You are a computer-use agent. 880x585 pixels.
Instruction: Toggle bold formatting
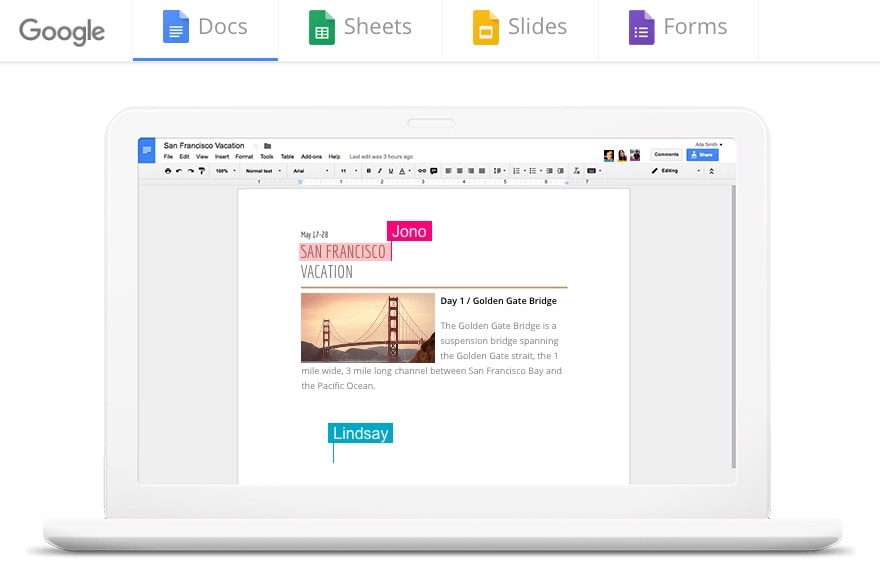(369, 171)
